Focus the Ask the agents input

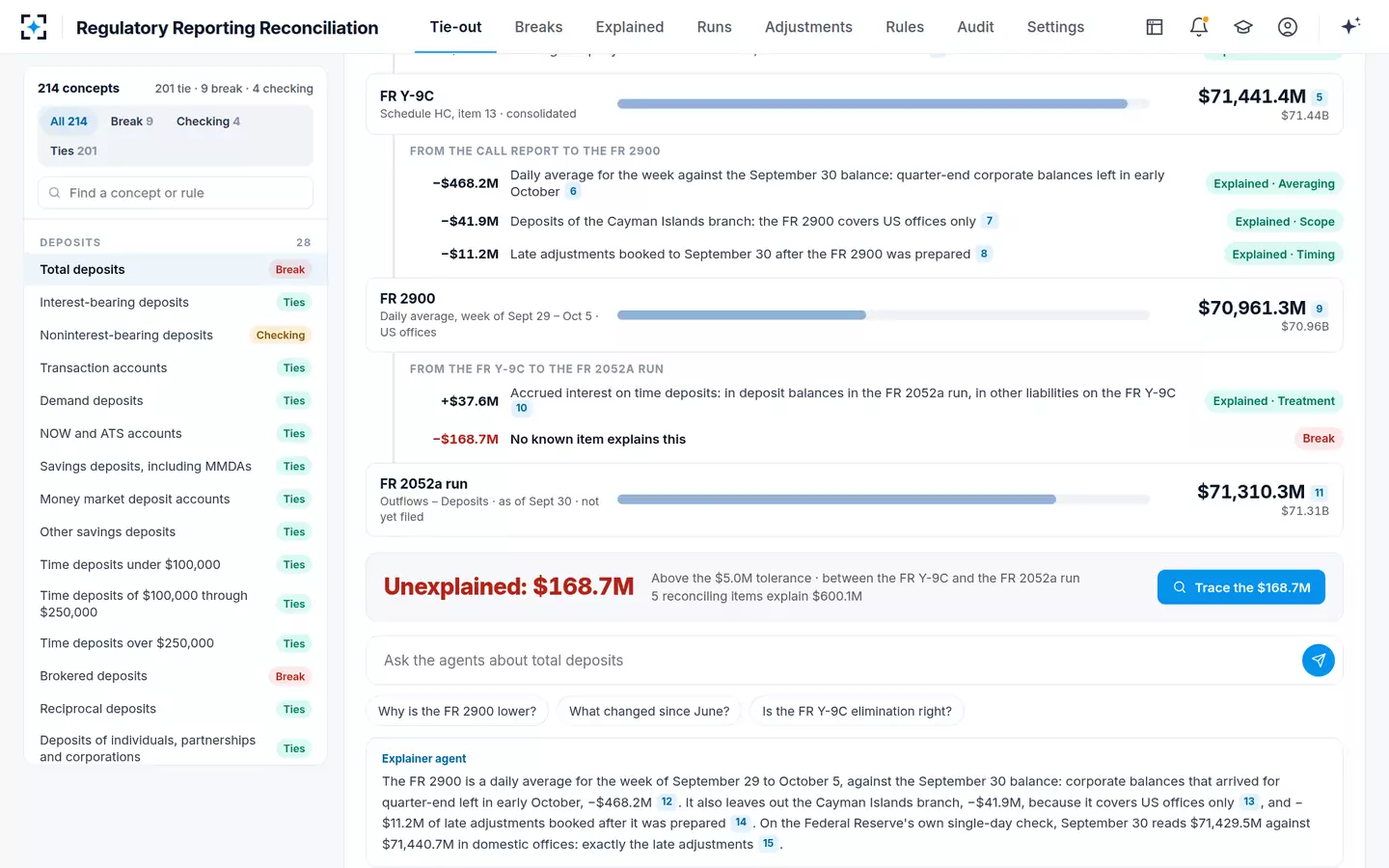(x=835, y=661)
